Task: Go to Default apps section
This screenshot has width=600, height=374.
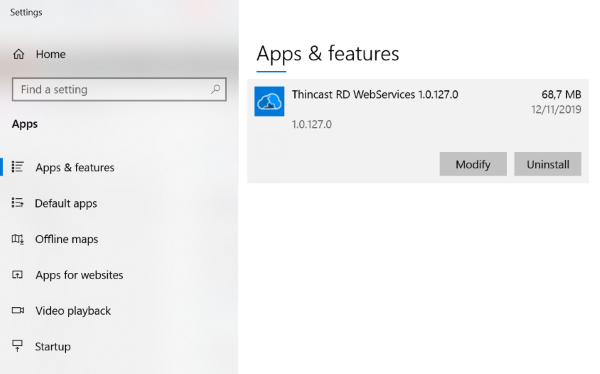Action: [x=66, y=203]
